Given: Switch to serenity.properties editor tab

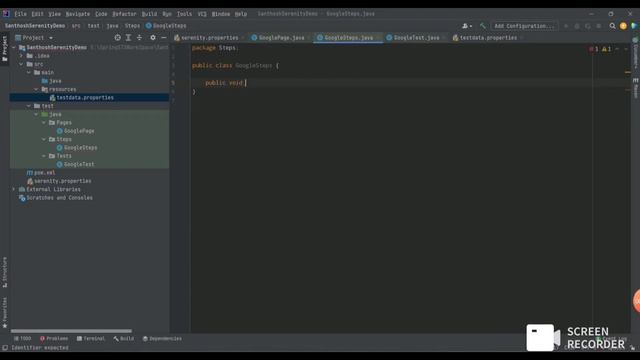Looking at the screenshot, I should 209,38.
